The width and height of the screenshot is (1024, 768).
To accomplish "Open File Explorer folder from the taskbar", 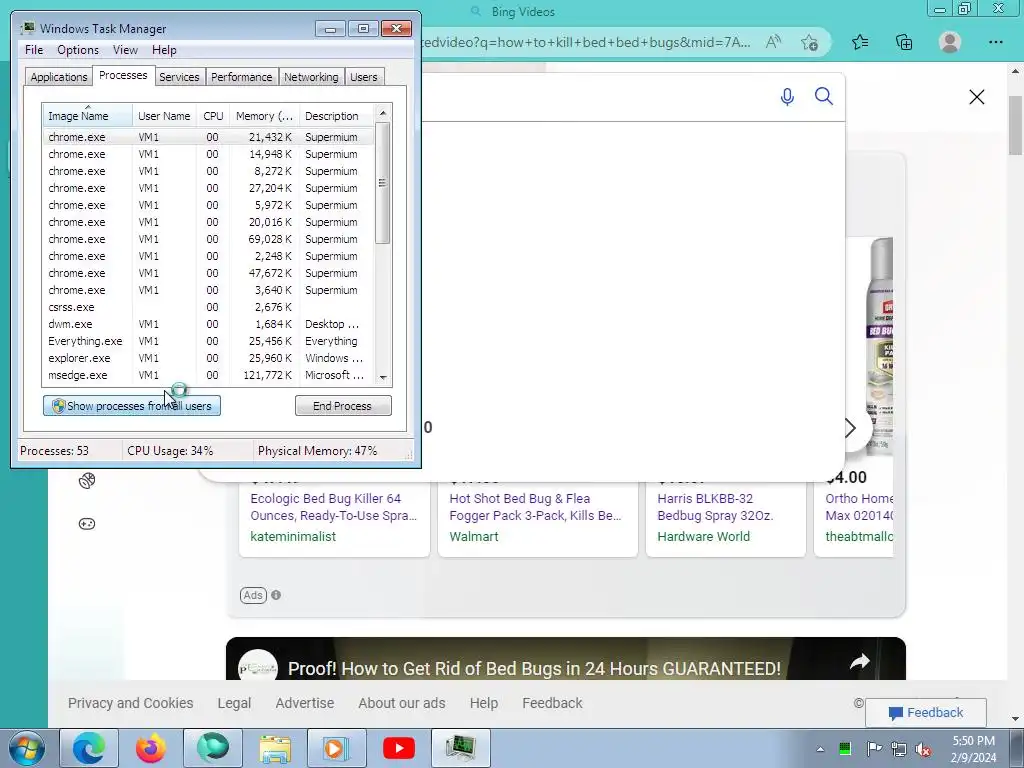I will coord(275,748).
